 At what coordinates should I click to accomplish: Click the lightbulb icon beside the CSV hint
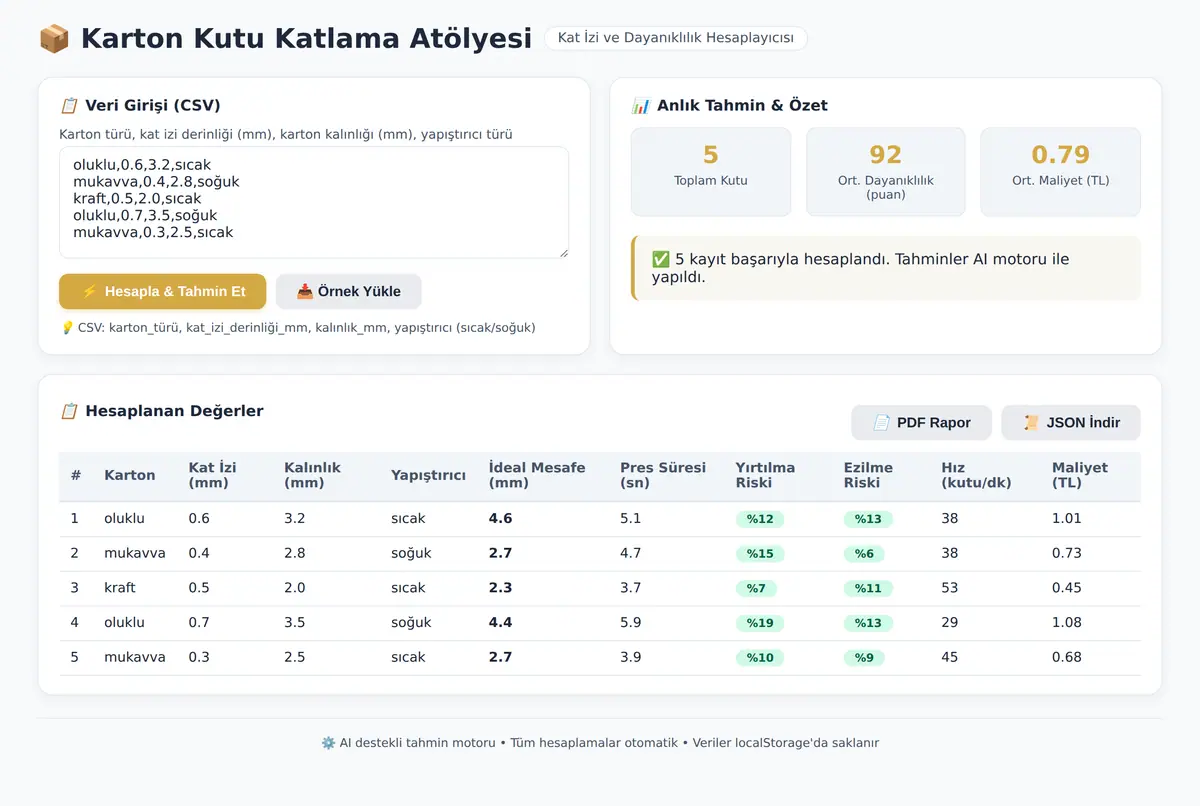(x=67, y=327)
